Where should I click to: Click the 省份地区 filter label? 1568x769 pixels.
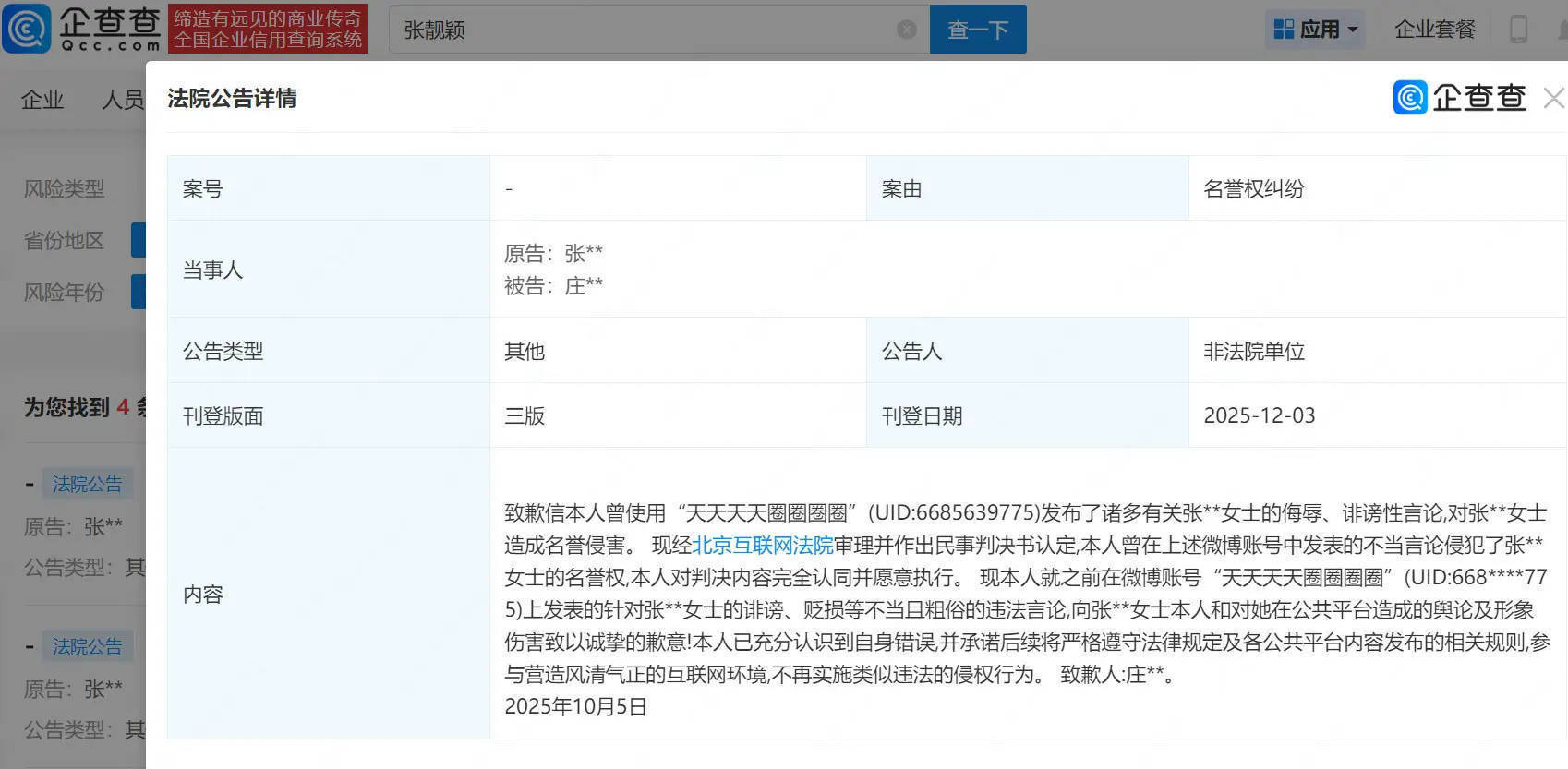pos(64,241)
